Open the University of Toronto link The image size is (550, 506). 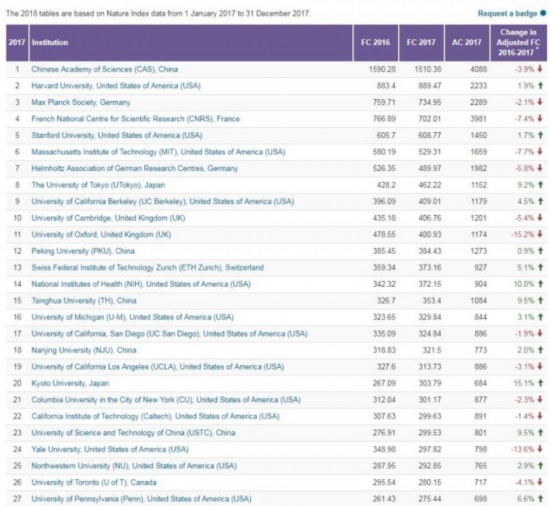coord(94,483)
